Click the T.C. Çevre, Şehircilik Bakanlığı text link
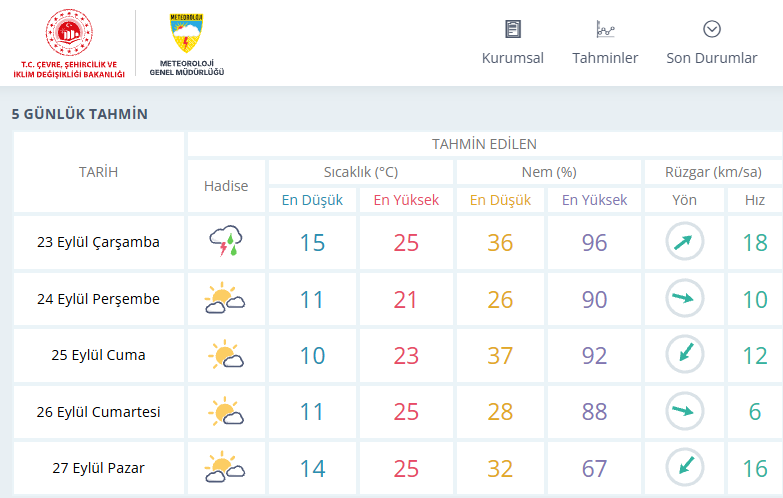This screenshot has width=783, height=498. pos(69,69)
